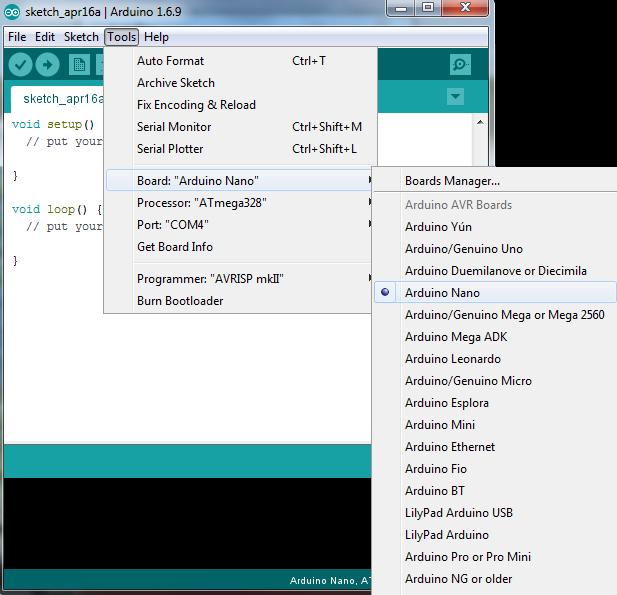Select Arduino Yún board
The image size is (617, 595).
[495, 227]
